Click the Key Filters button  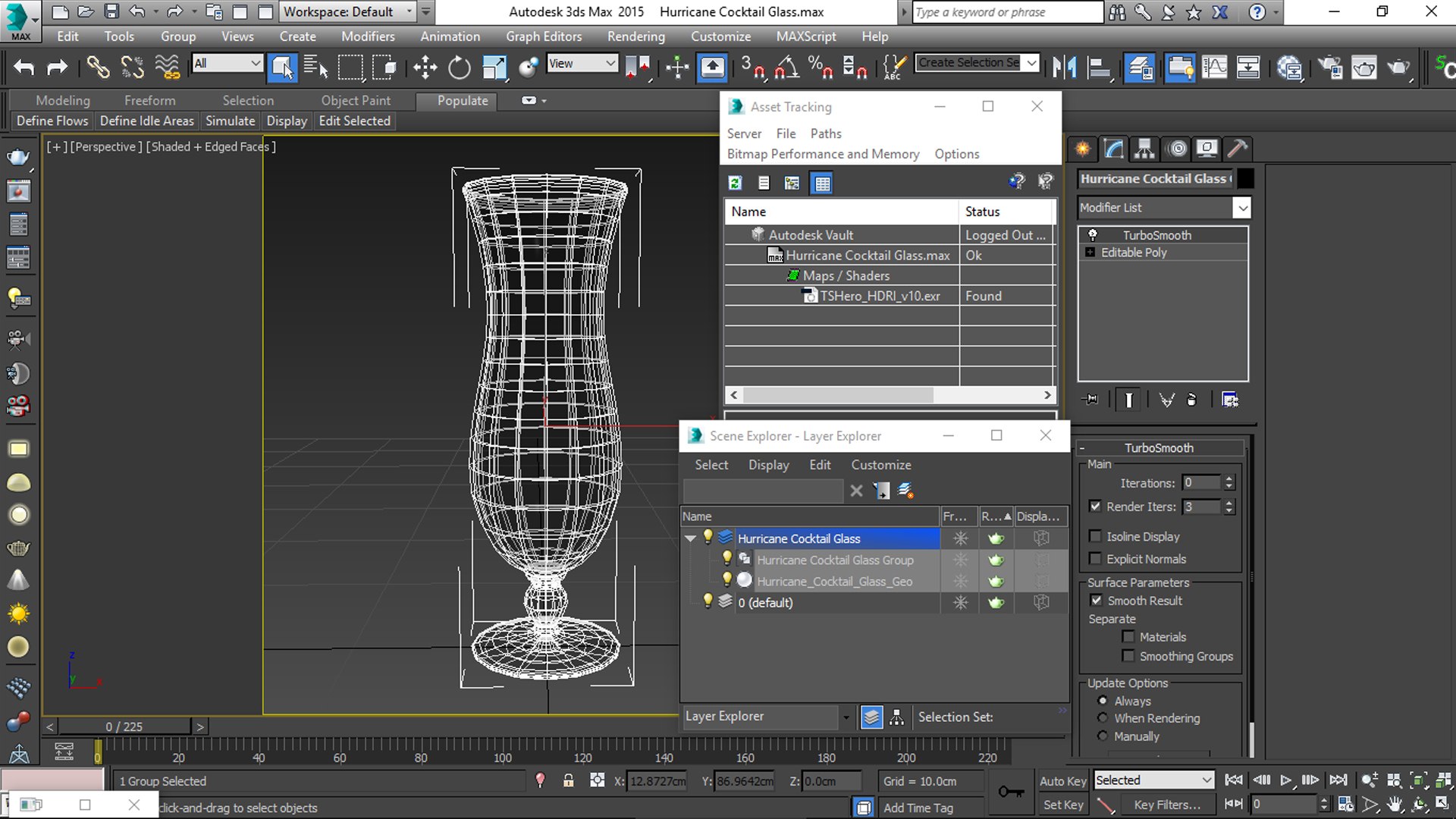(x=1166, y=805)
